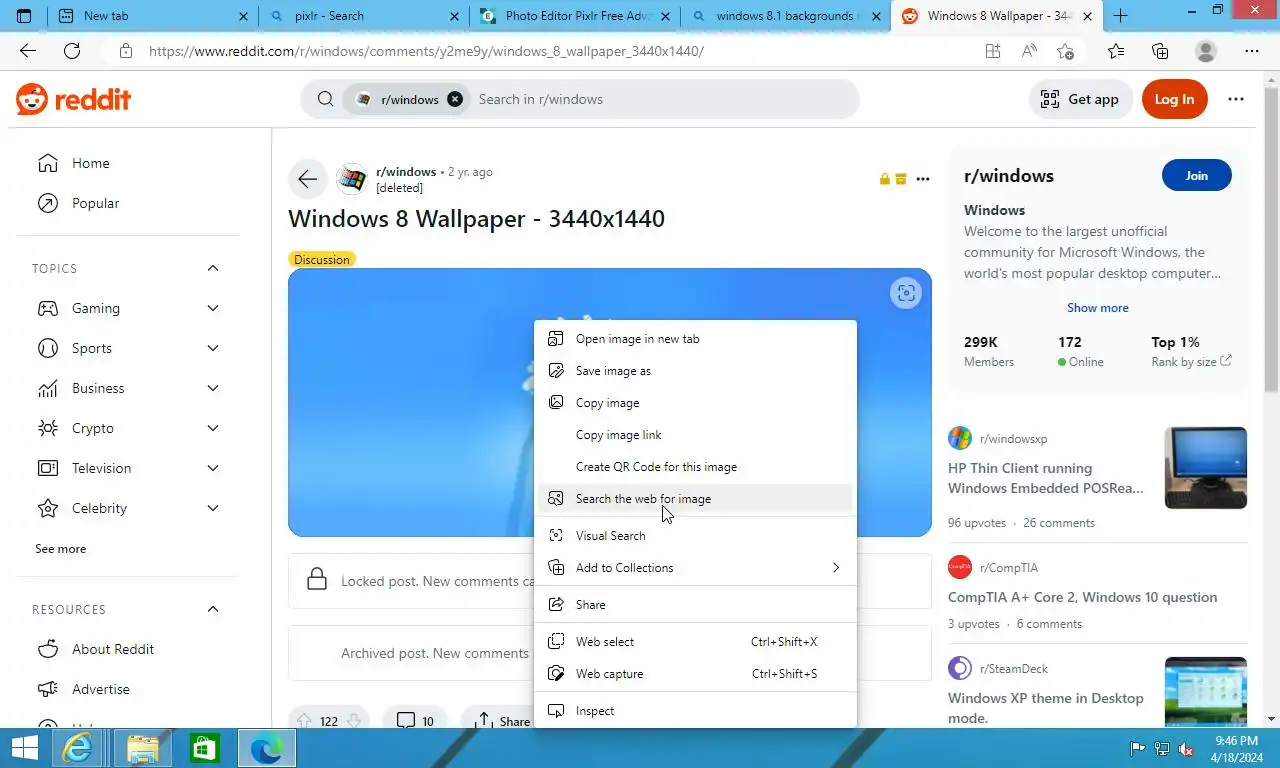This screenshot has width=1280, height=768.
Task: Open See more topics link
Action: click(x=60, y=549)
